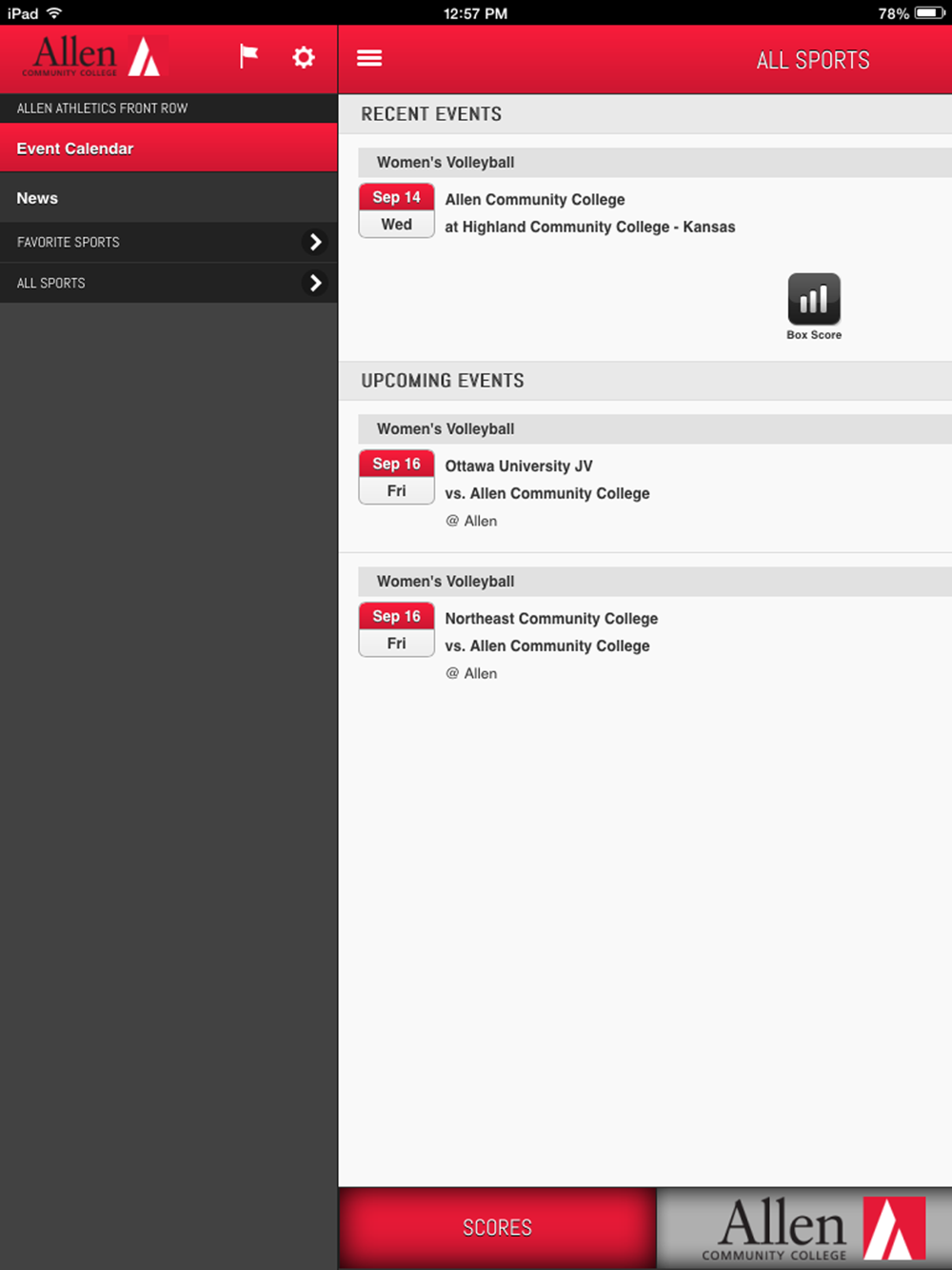The width and height of the screenshot is (952, 1270).
Task: Tap Women's Volleyball label under Recent Events
Action: point(446,163)
